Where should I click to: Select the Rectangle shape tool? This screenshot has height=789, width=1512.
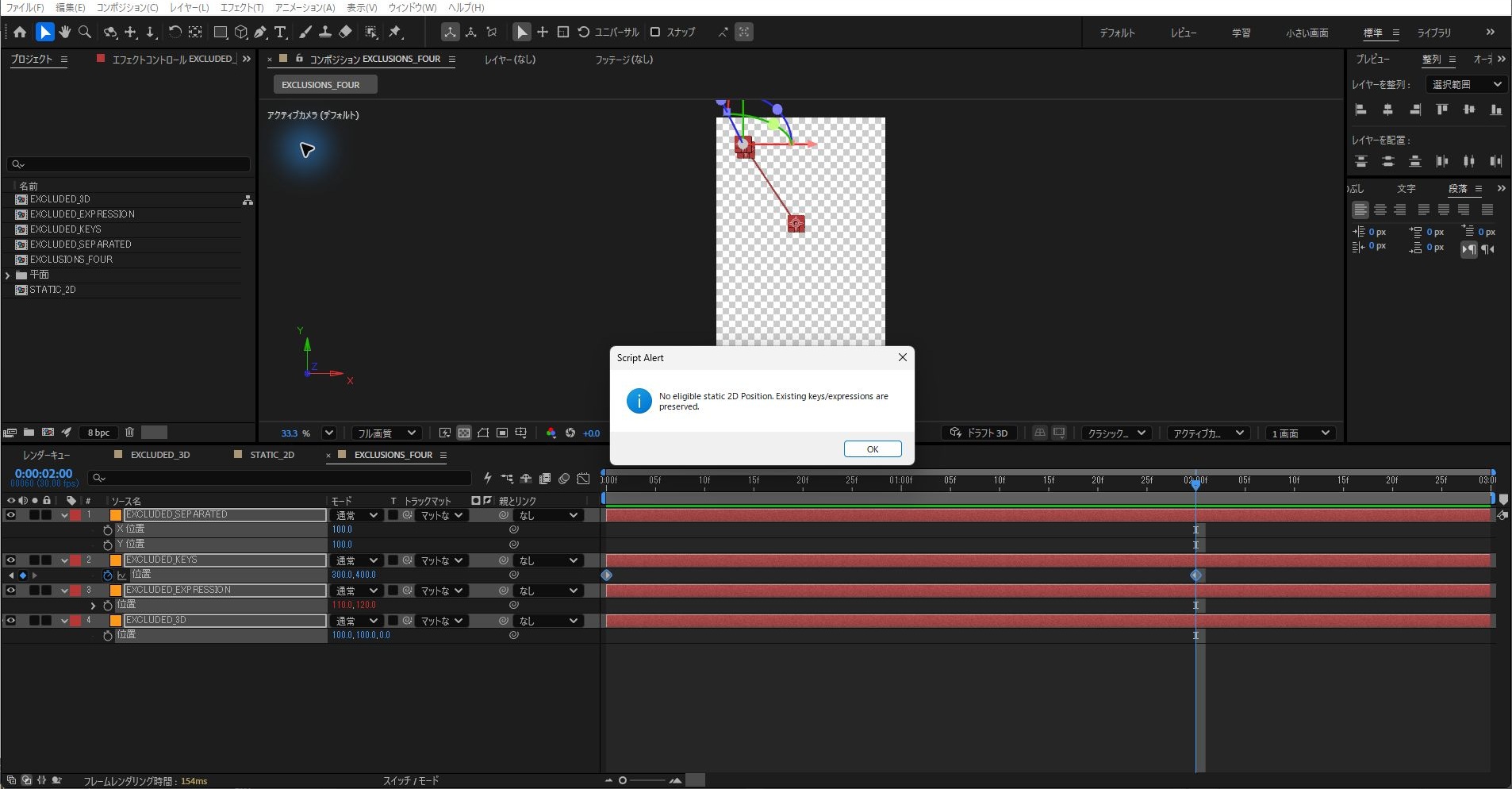point(221,32)
